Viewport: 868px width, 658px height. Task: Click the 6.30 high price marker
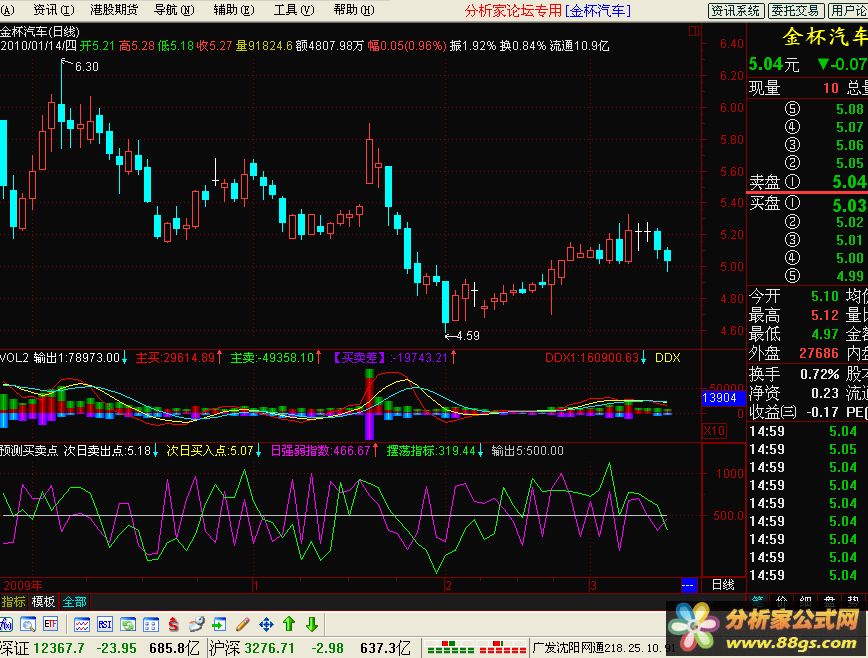[x=86, y=67]
